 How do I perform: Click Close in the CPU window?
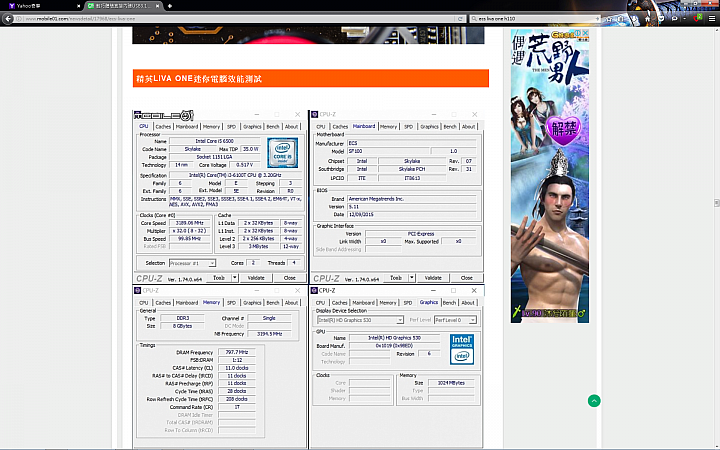click(x=289, y=278)
